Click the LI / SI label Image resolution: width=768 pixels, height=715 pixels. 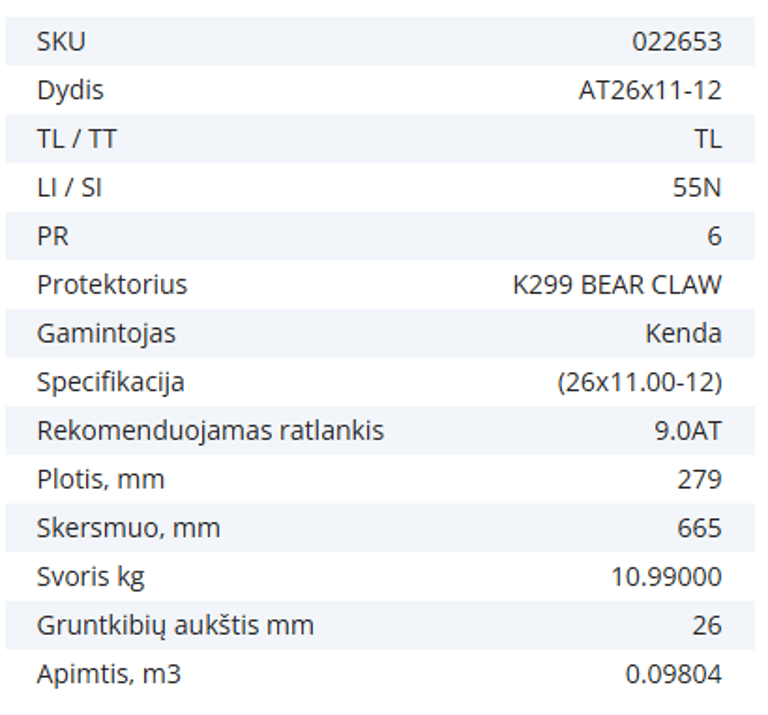click(x=69, y=188)
